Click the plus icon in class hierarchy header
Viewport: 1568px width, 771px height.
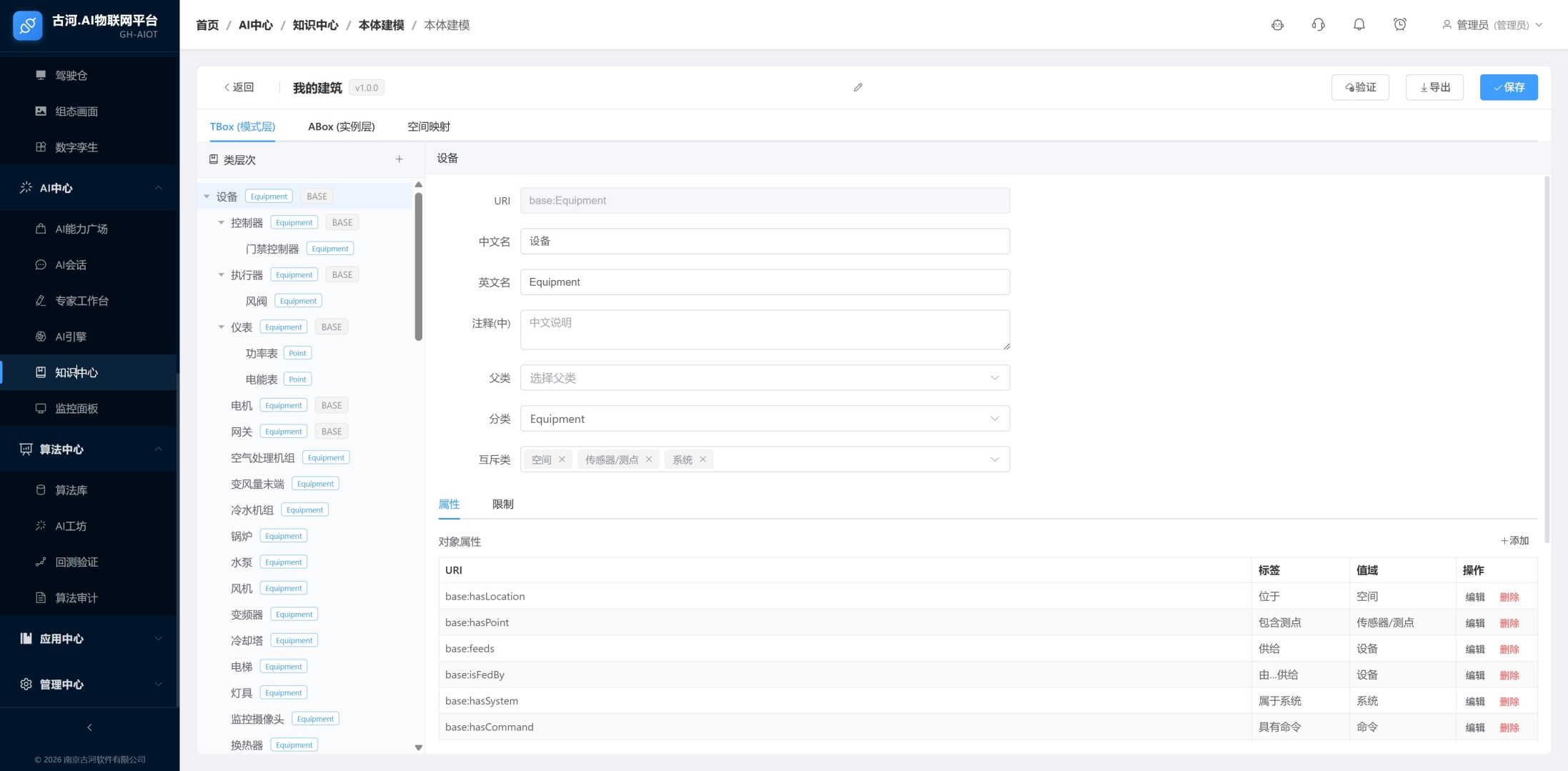400,159
